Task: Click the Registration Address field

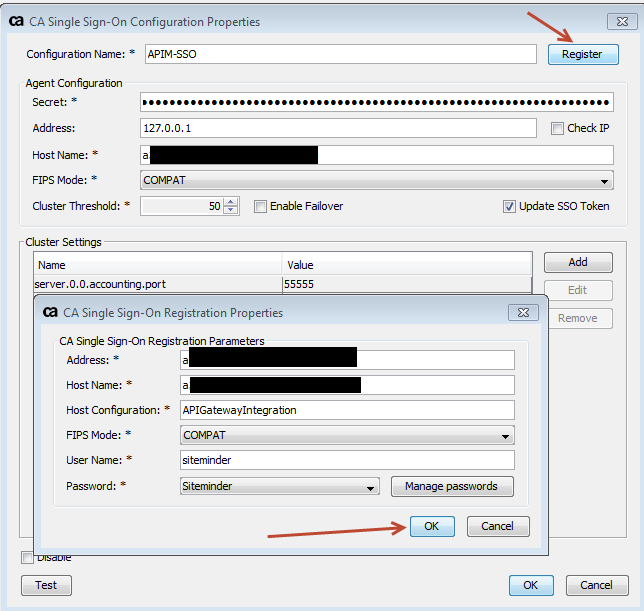Action: pyautogui.click(x=347, y=360)
